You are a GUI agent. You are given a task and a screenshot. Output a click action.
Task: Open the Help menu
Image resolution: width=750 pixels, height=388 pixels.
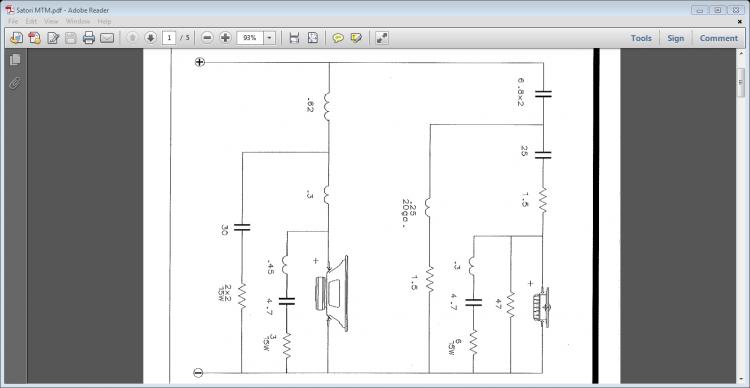[x=104, y=22]
